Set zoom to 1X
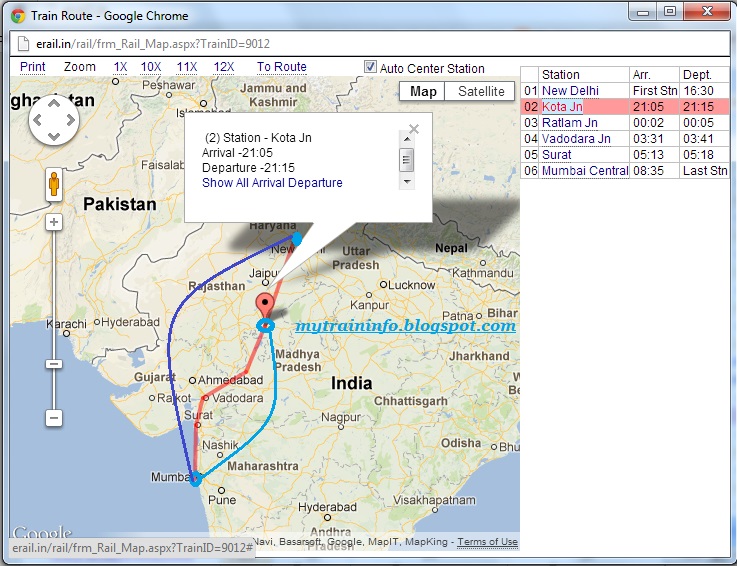The height and width of the screenshot is (566, 737). point(120,67)
